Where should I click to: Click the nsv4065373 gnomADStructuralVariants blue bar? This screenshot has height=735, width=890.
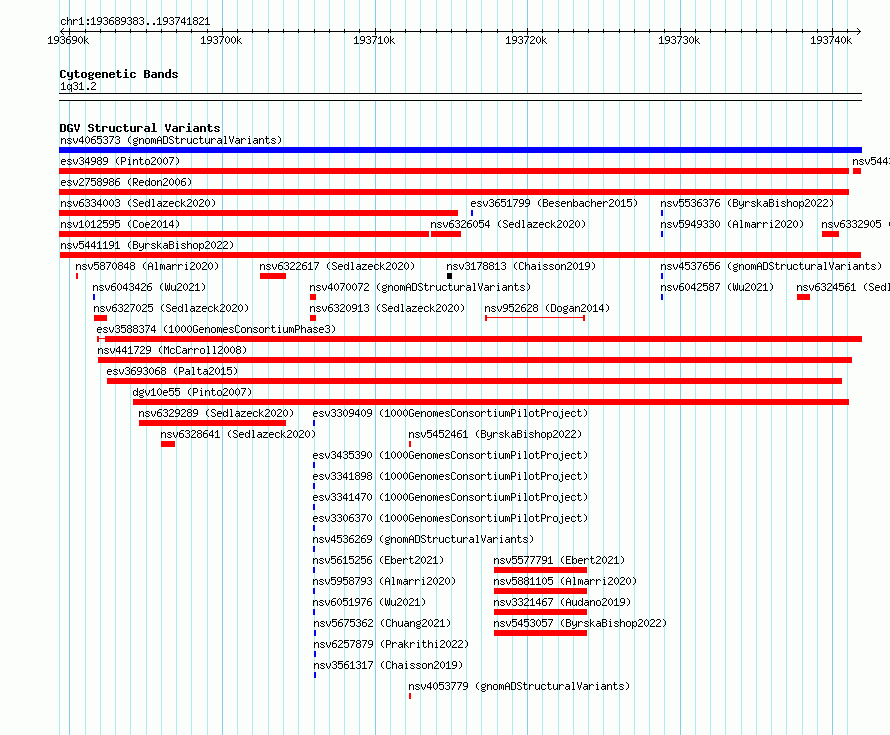460,150
